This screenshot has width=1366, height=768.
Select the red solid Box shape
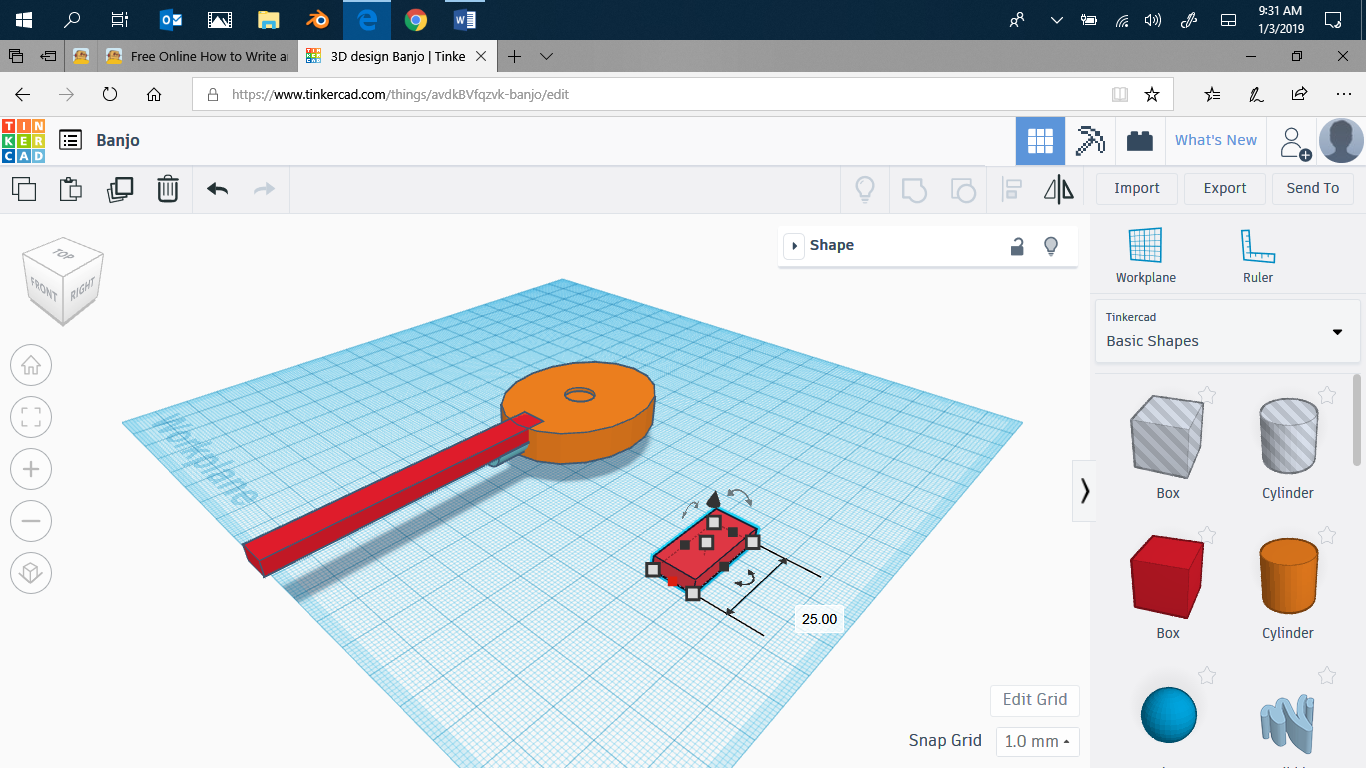(1167, 576)
